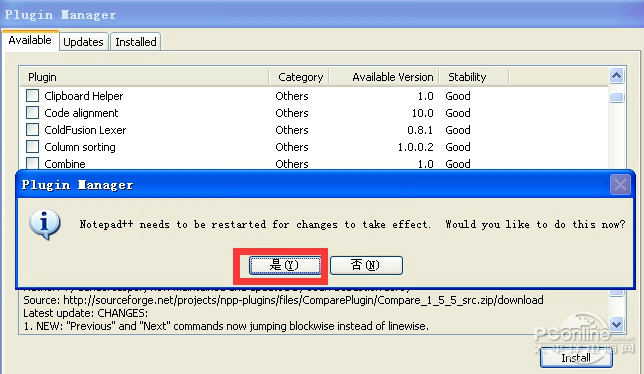Switch to the Updates tab
The height and width of the screenshot is (374, 644).
tap(83, 42)
